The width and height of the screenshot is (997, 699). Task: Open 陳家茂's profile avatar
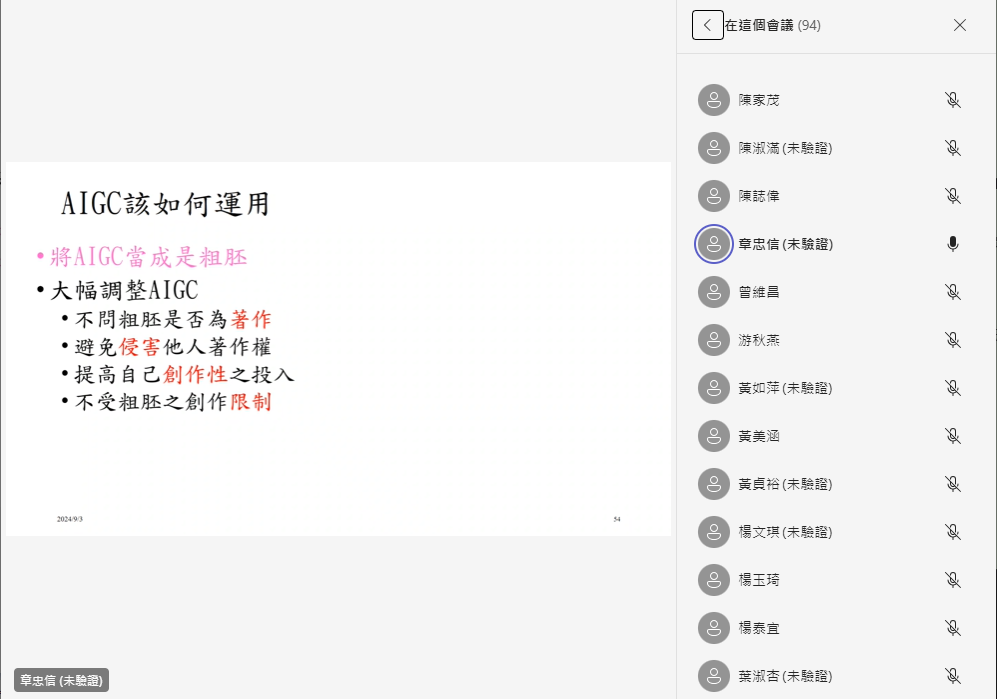point(713,100)
